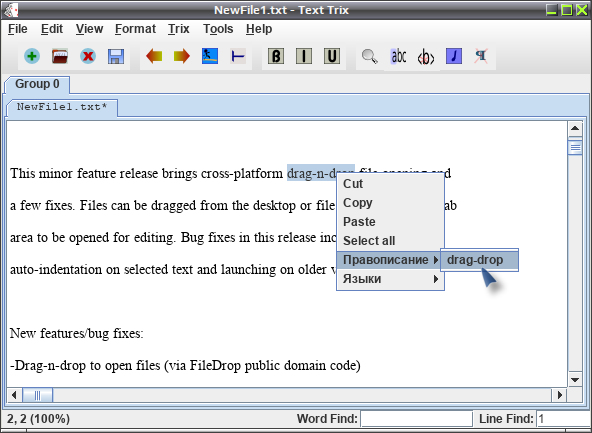Screen dimensions: 592x433
Task: Open find with the magnifying glass icon
Action: click(x=370, y=56)
